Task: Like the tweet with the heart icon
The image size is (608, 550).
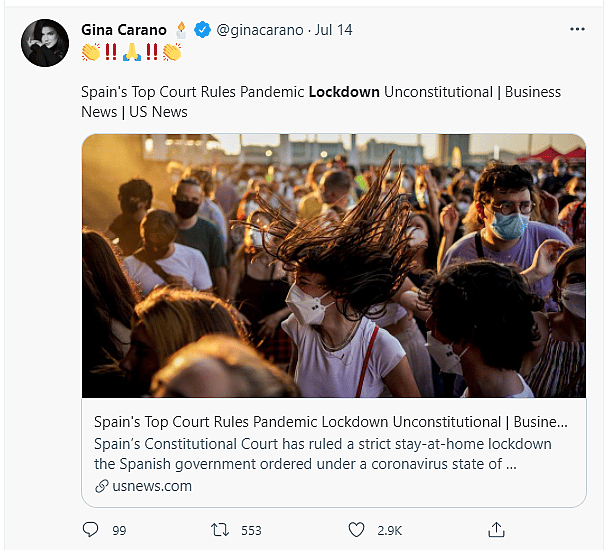Action: tap(356, 529)
